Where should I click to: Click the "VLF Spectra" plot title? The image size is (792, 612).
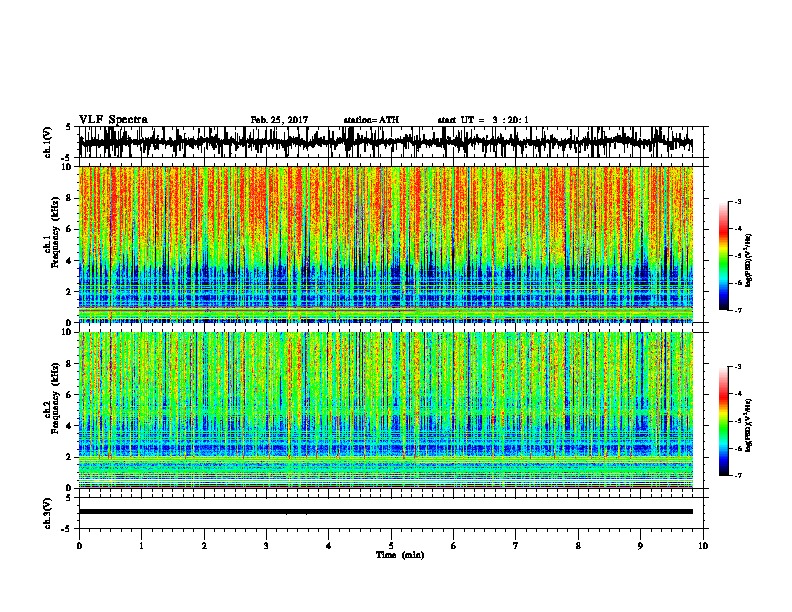click(113, 120)
